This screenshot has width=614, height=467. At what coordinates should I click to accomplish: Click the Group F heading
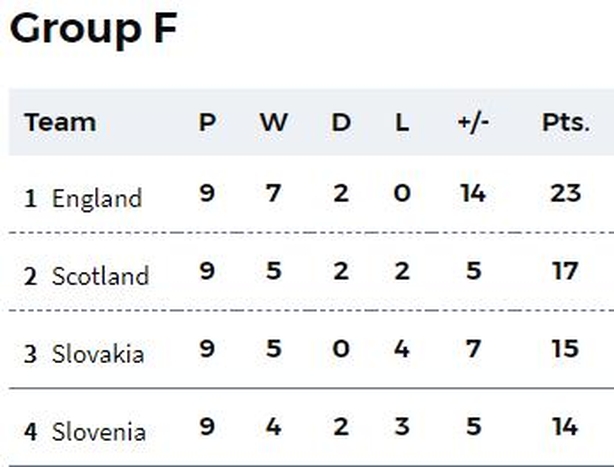click(93, 28)
